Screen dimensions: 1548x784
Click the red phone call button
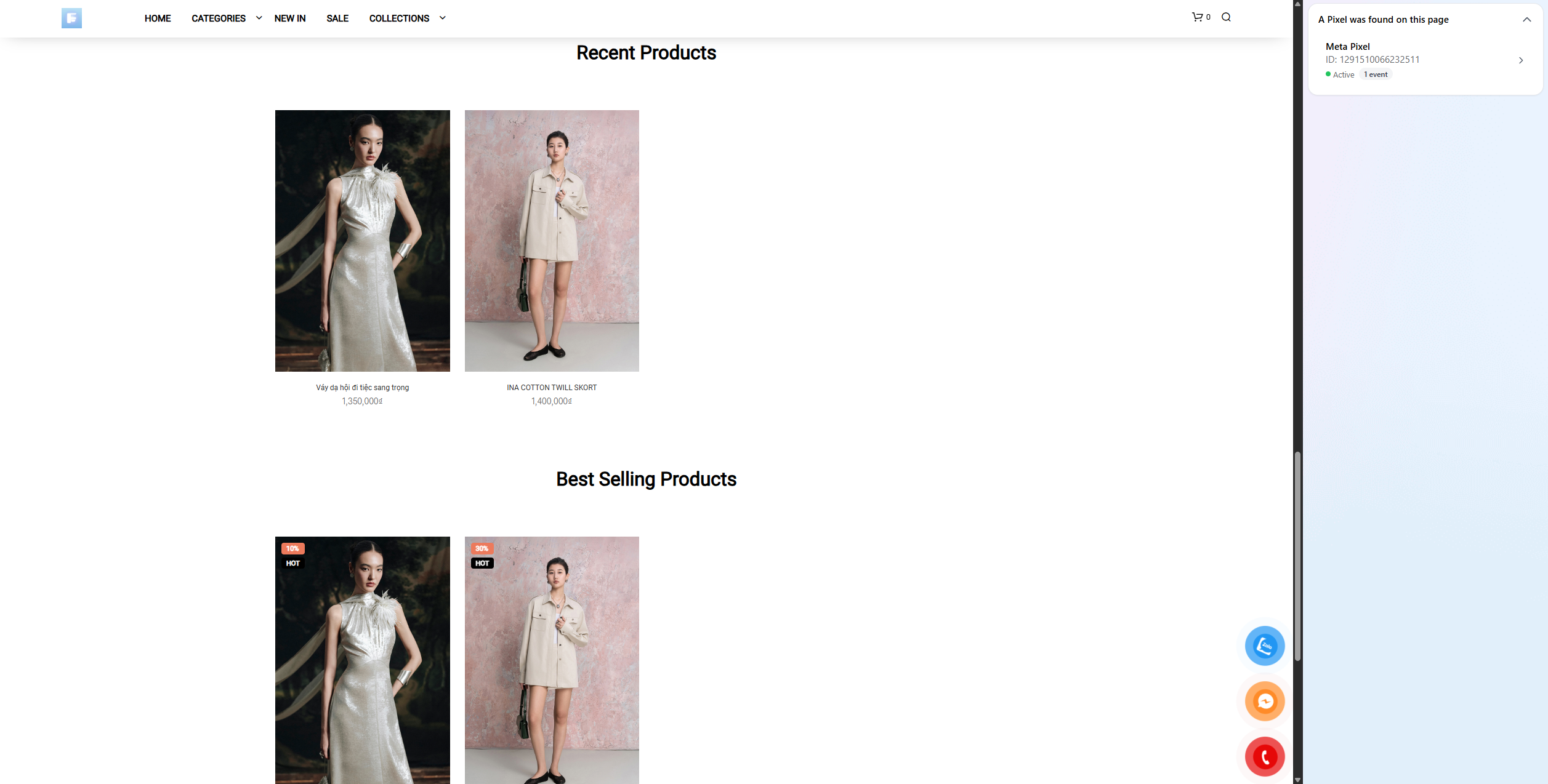pos(1264,756)
